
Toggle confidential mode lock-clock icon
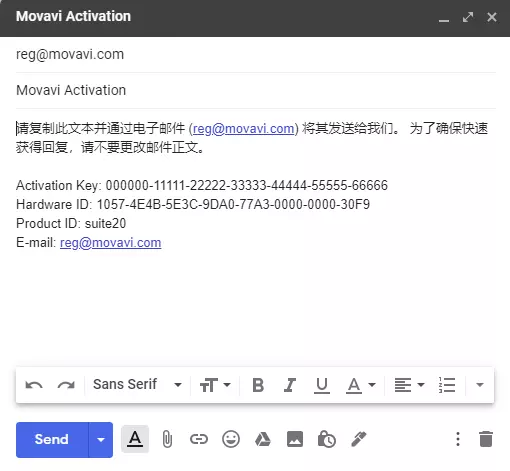(327, 439)
